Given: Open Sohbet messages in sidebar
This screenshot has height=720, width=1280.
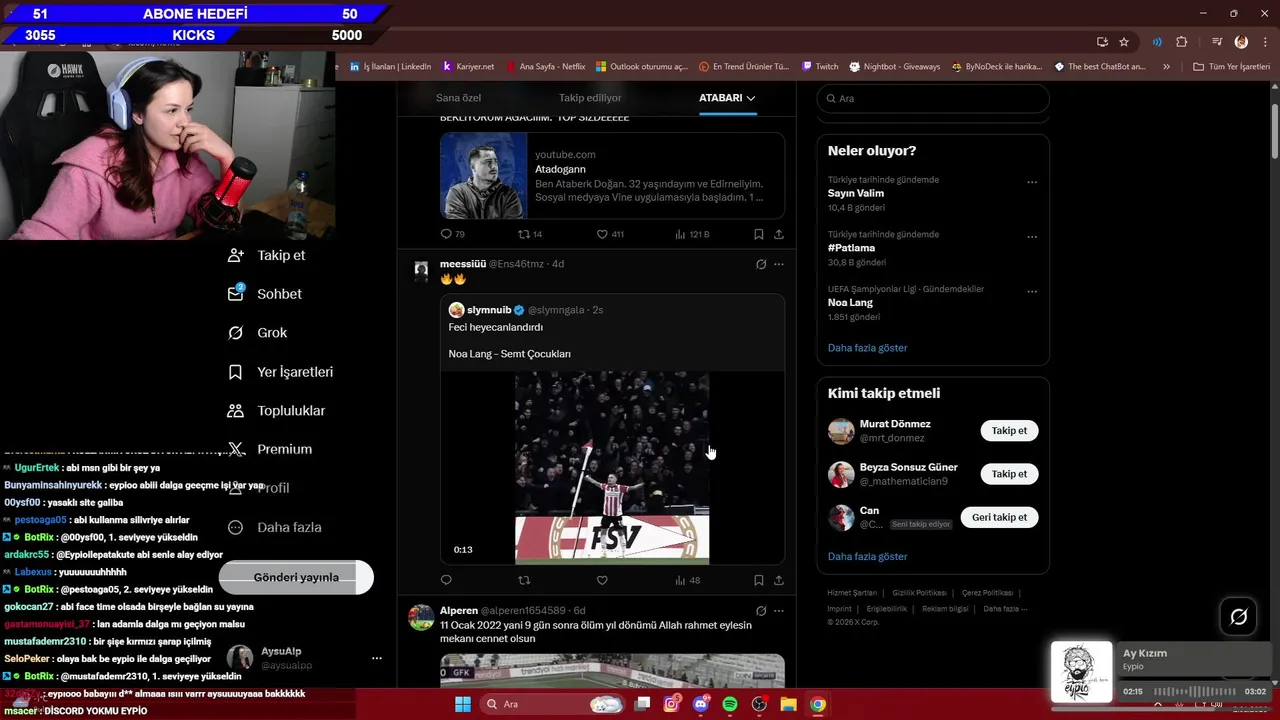Looking at the screenshot, I should click(265, 294).
